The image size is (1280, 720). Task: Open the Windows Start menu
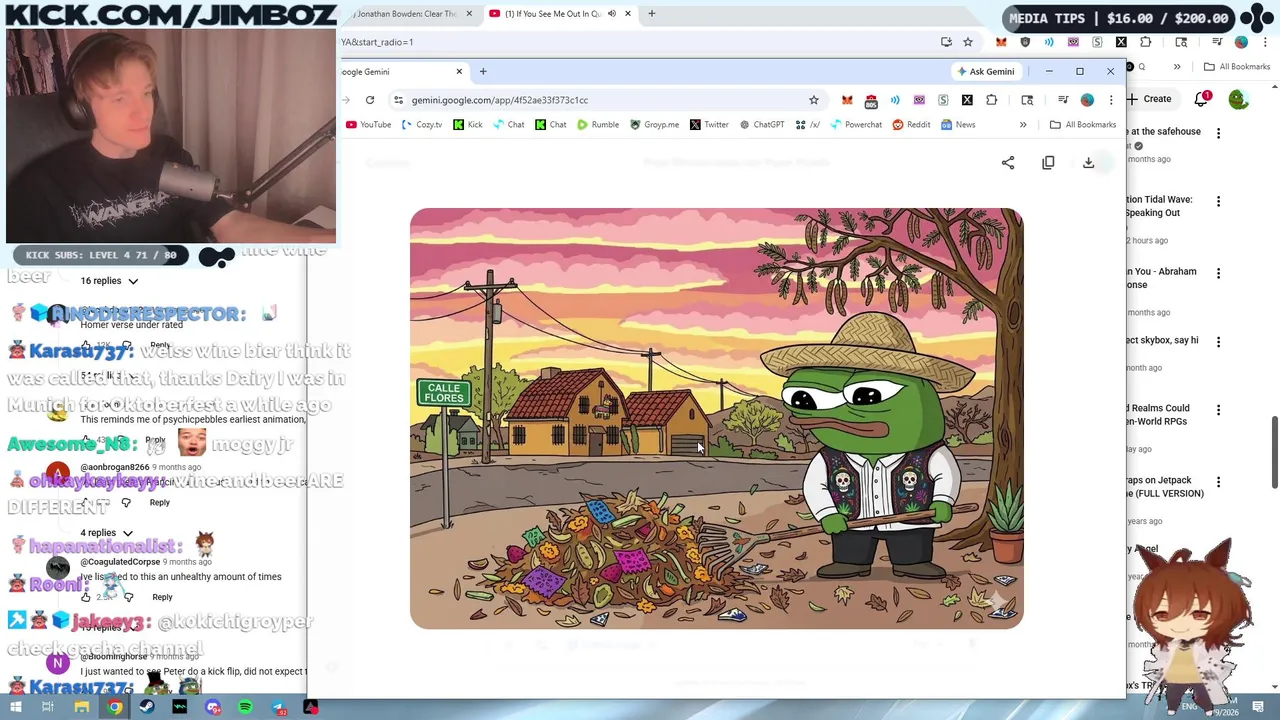tap(15, 707)
